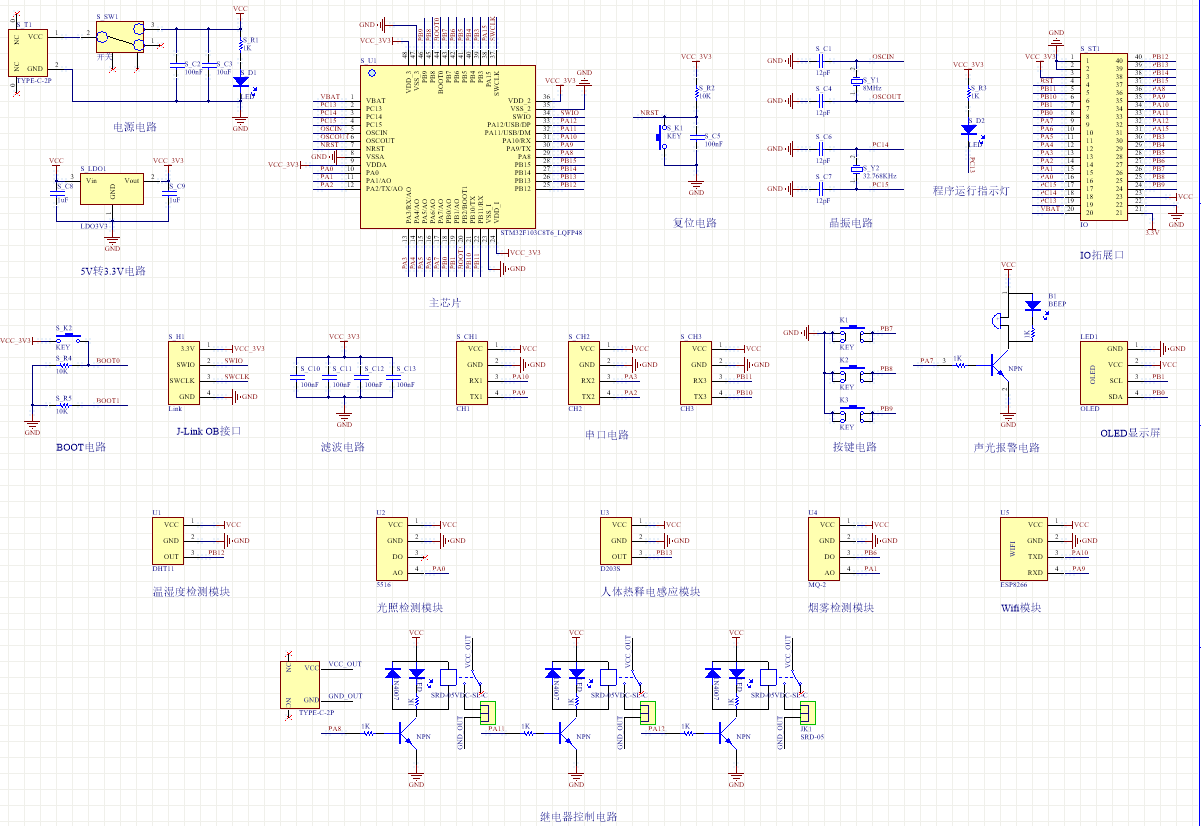This screenshot has height=826, width=1201.
Task: Select the S_R2 10K reset resistor
Action: pyautogui.click(x=697, y=92)
